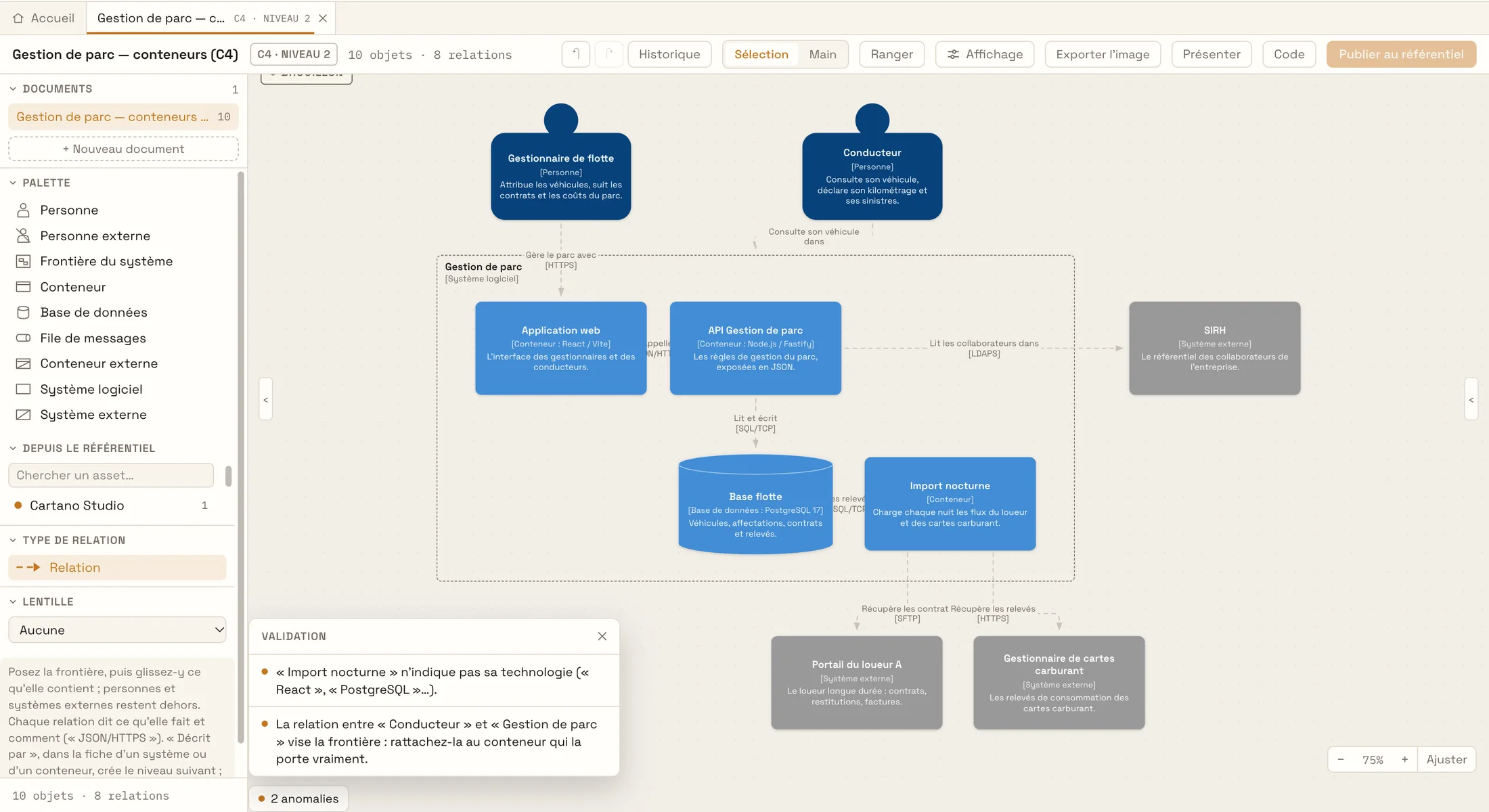
Task: Click + Nouveau document
Action: 123,149
